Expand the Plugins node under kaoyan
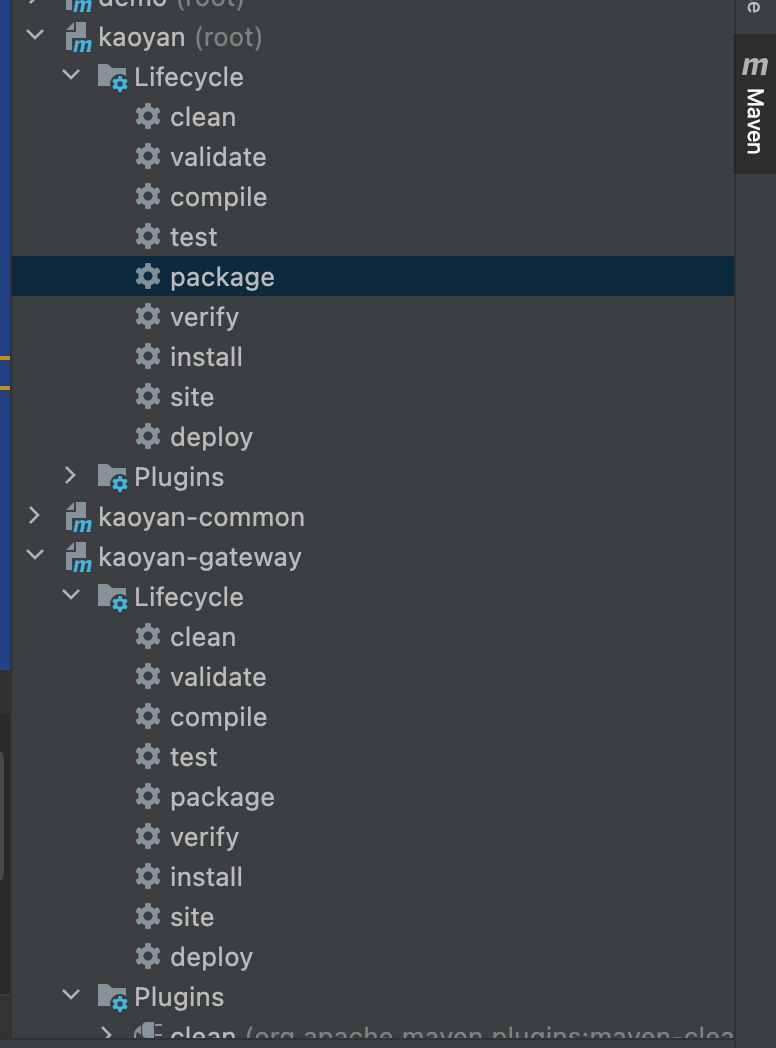 [68, 477]
